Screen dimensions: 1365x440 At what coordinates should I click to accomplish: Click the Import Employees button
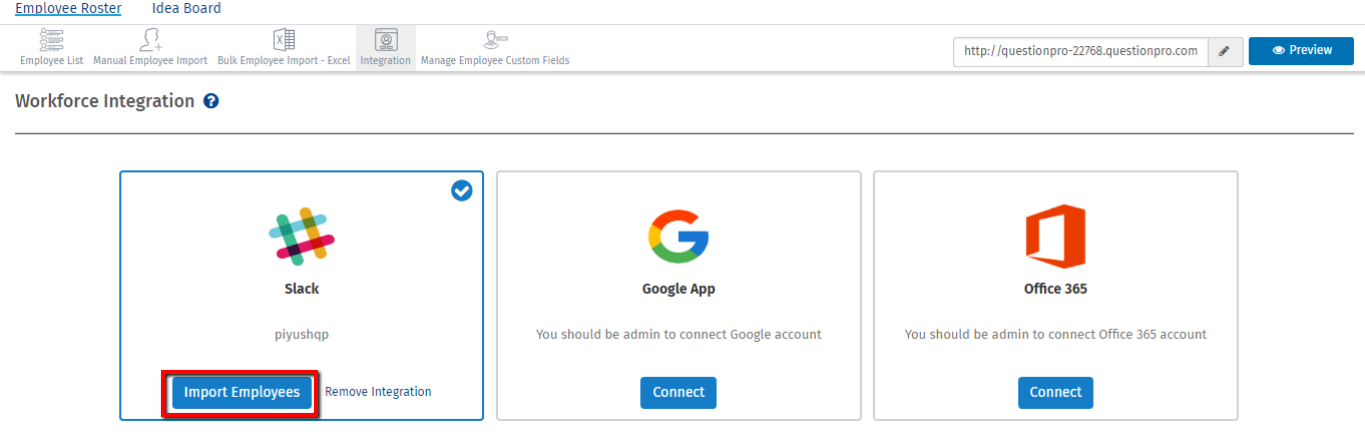[x=241, y=392]
